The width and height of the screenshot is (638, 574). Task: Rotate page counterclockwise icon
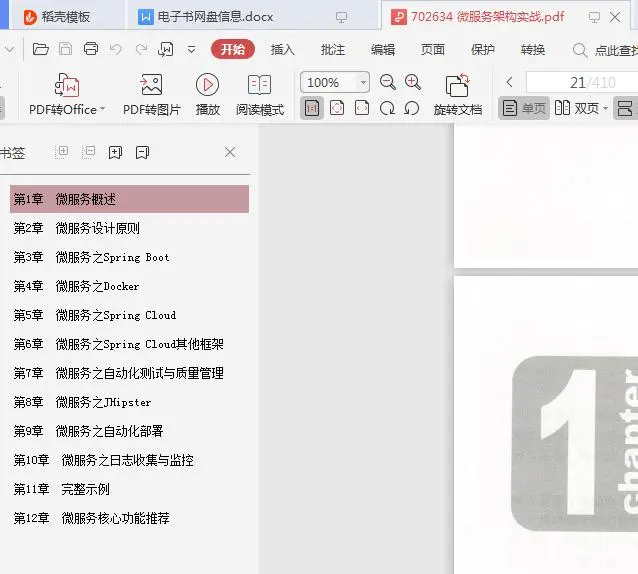point(412,109)
